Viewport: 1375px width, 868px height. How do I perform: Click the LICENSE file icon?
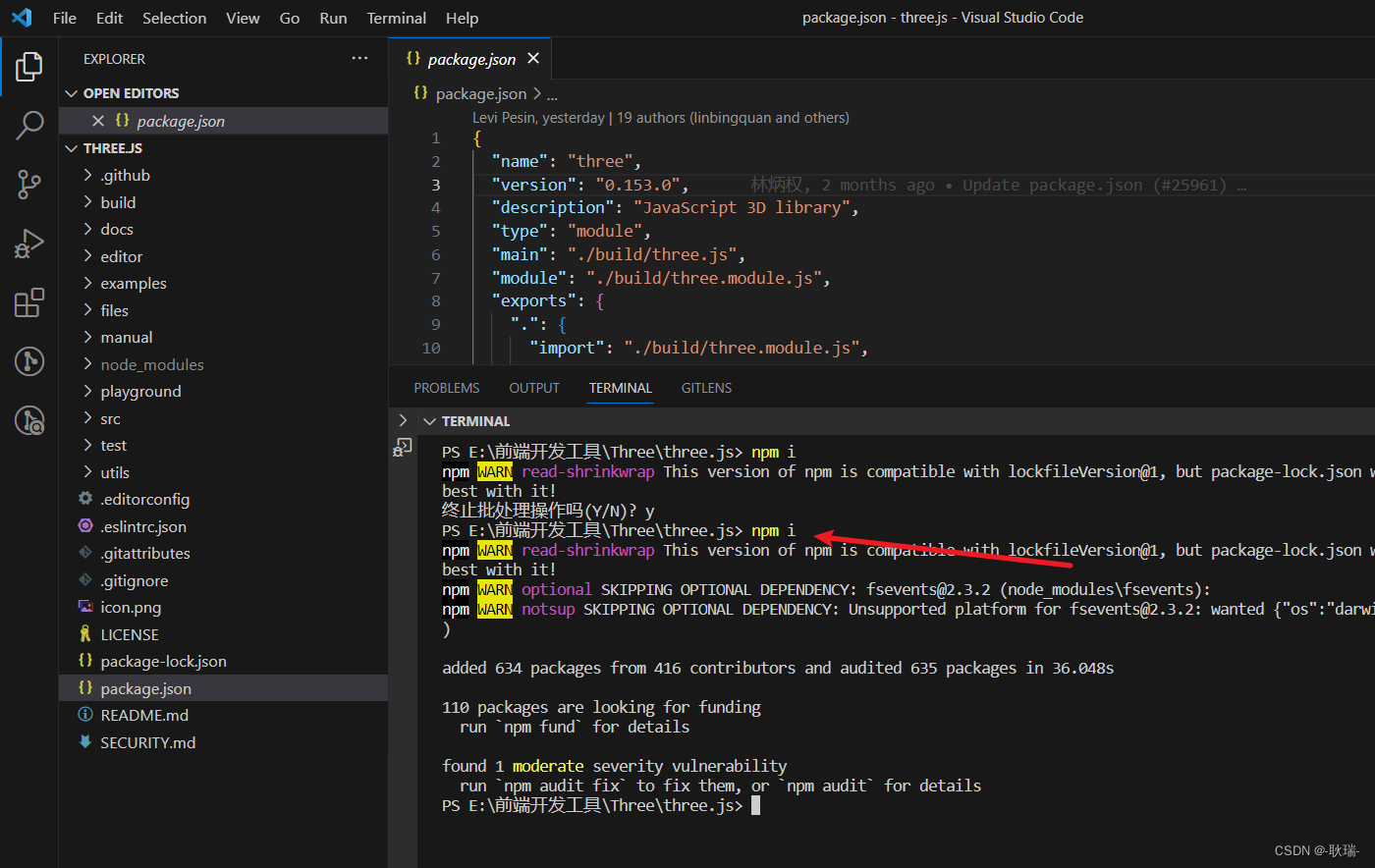click(85, 634)
